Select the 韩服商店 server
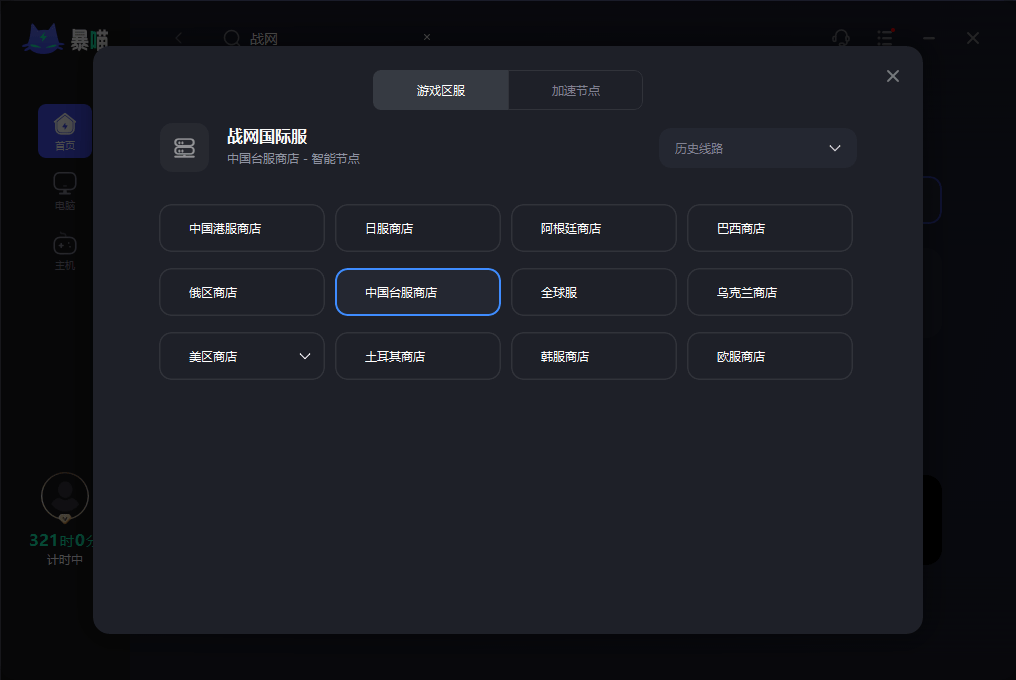 pyautogui.click(x=593, y=356)
